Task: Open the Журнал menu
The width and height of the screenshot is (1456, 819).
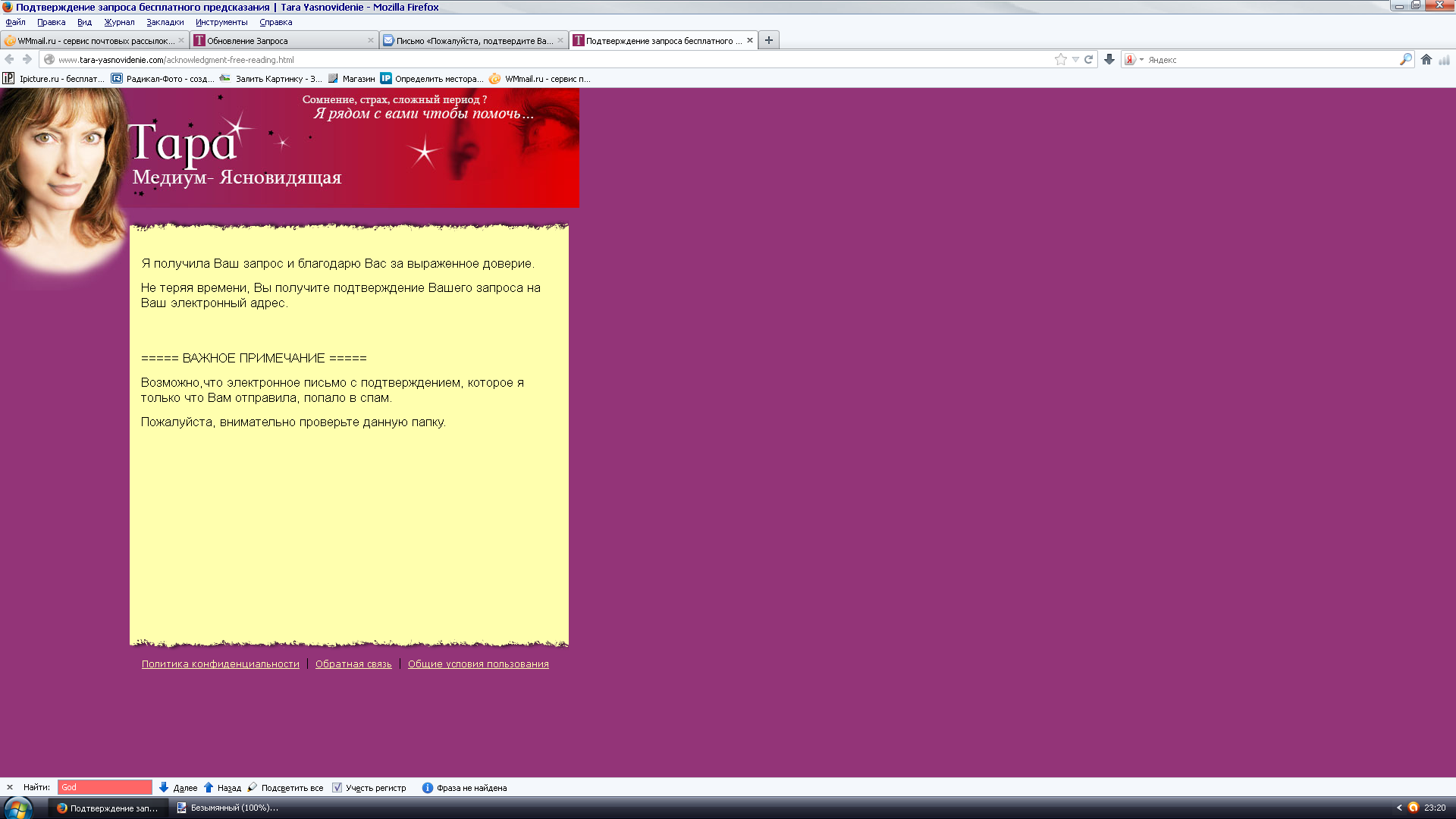Action: 119,22
